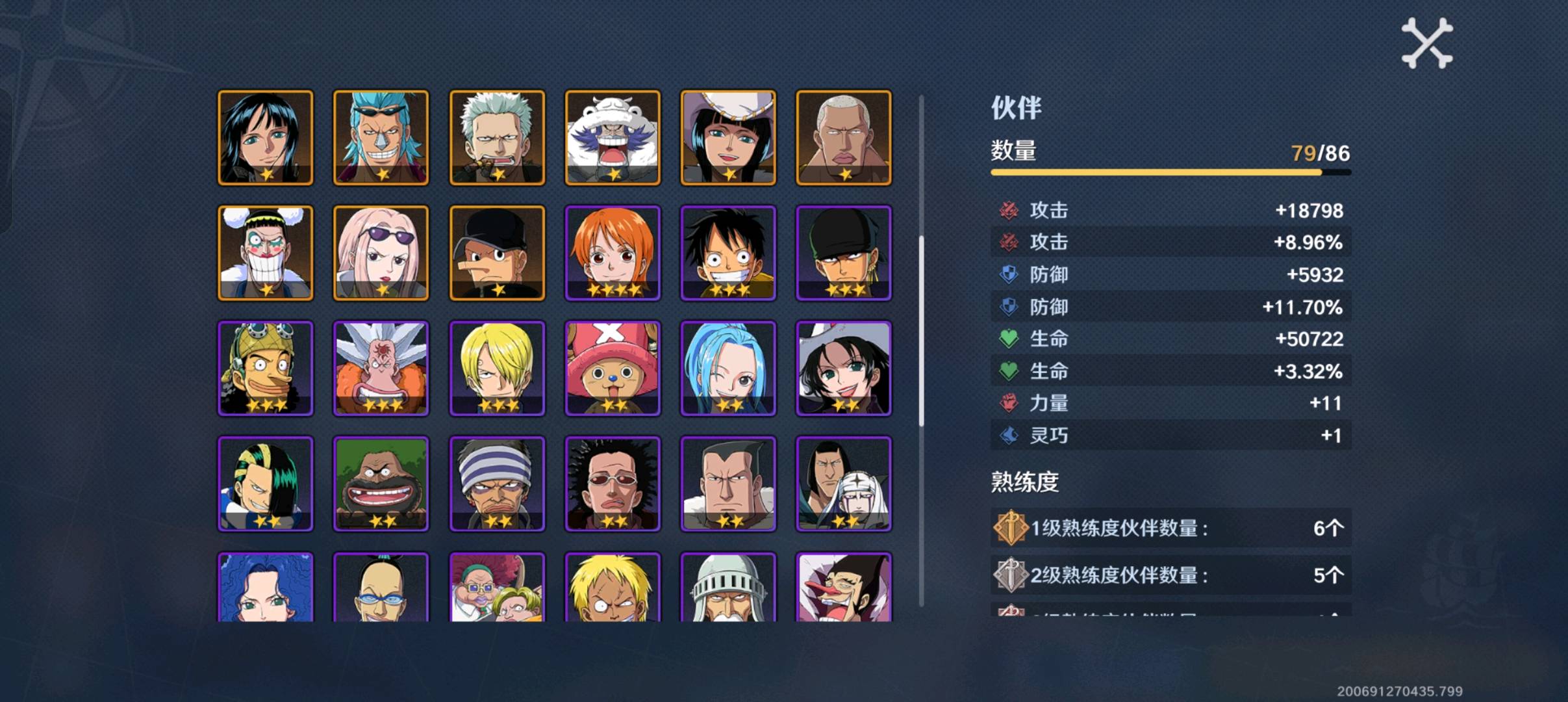Select blond Sanji three-star portrait
The height and width of the screenshot is (702, 1568).
coord(497,369)
